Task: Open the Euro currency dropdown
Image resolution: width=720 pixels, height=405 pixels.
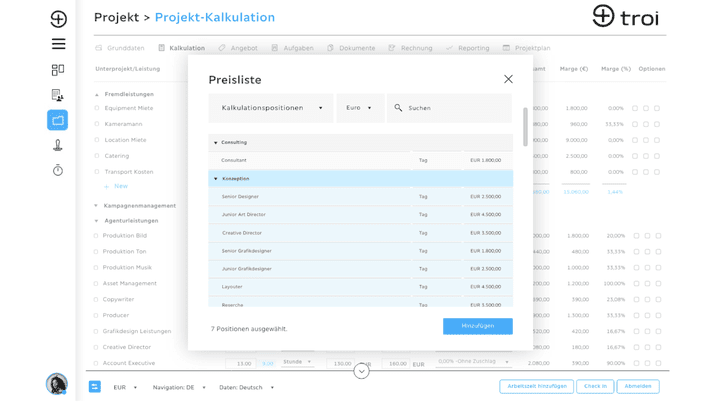Action: [360, 108]
